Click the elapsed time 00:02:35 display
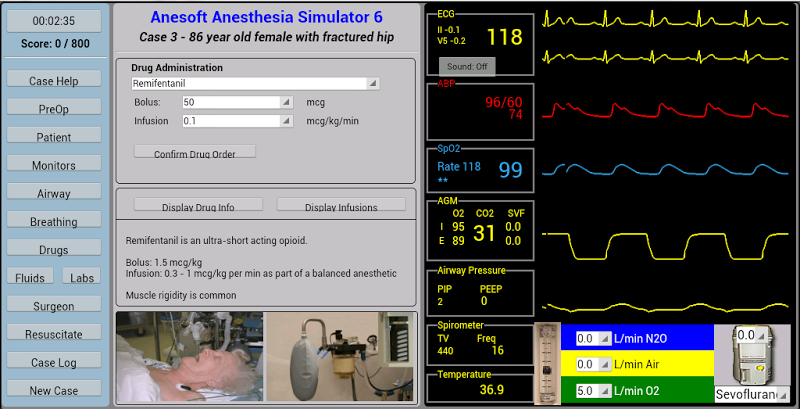Screen dimensions: 800x409 click(x=54, y=20)
